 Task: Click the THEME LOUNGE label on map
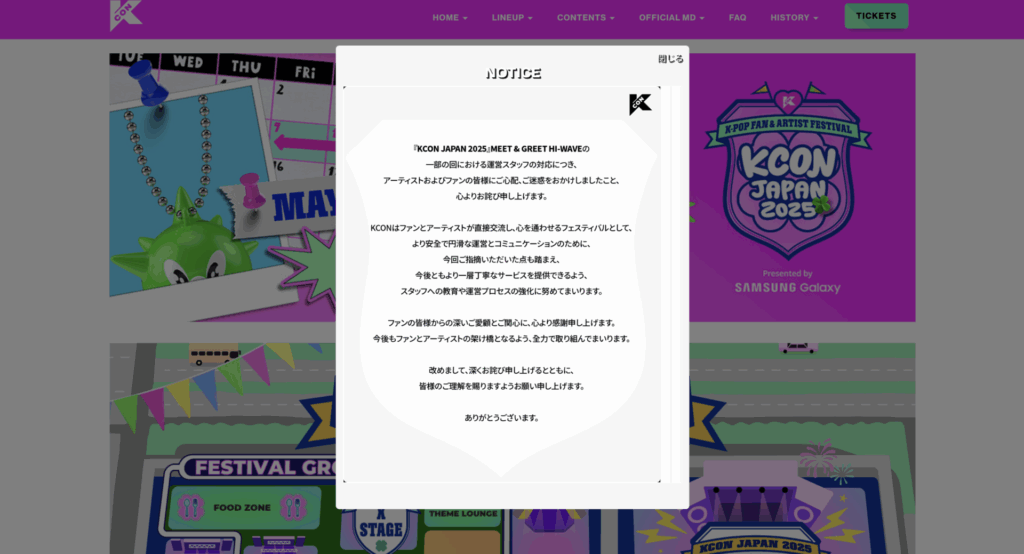(463, 513)
